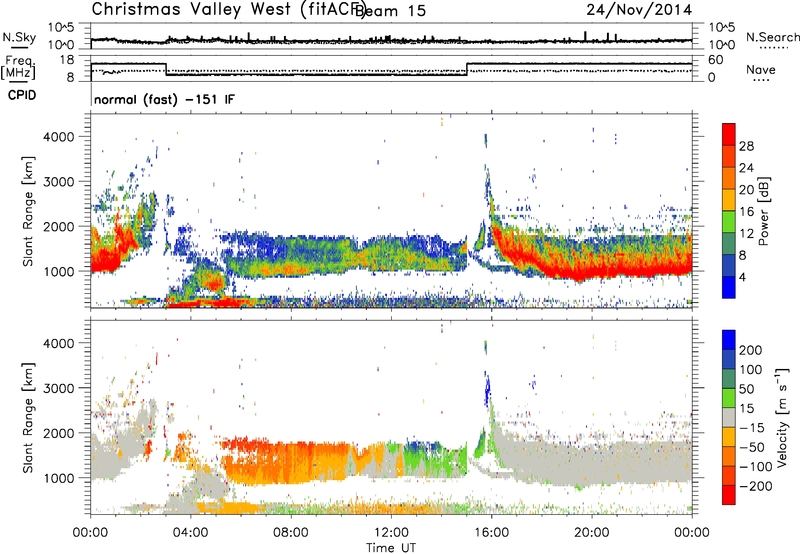This screenshot has height=554, width=800.
Task: Click the orange velocity band near 08:00
Action: (291, 462)
